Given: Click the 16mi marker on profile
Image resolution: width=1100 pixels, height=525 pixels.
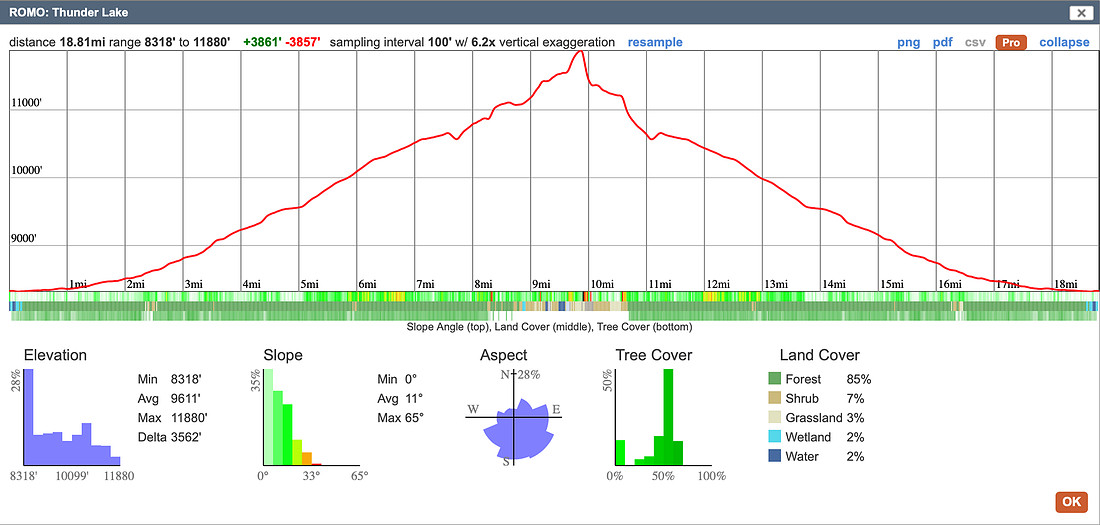Looking at the screenshot, I should tap(950, 284).
